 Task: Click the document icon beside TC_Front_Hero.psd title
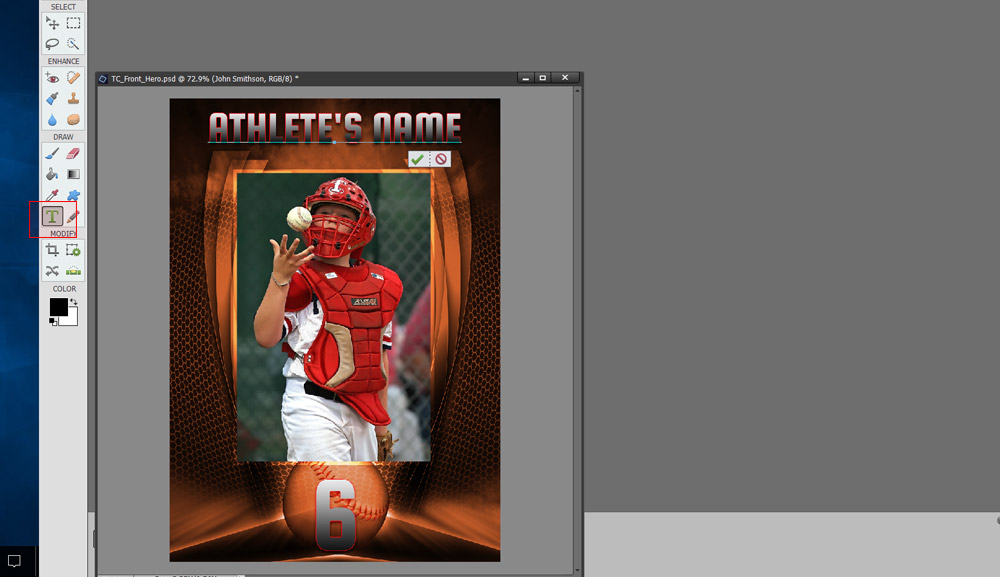click(x=103, y=79)
